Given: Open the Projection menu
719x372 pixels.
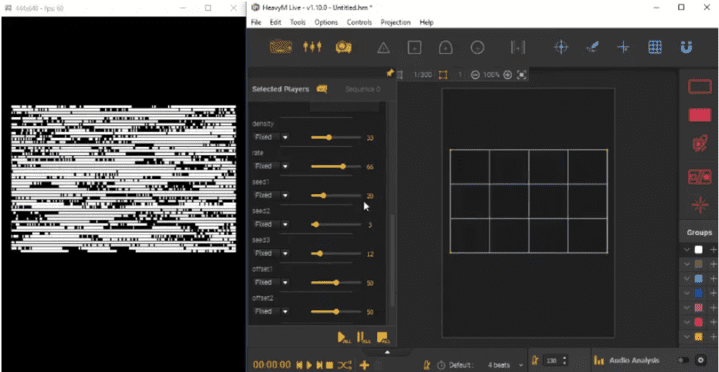Looking at the screenshot, I should pyautogui.click(x=395, y=22).
